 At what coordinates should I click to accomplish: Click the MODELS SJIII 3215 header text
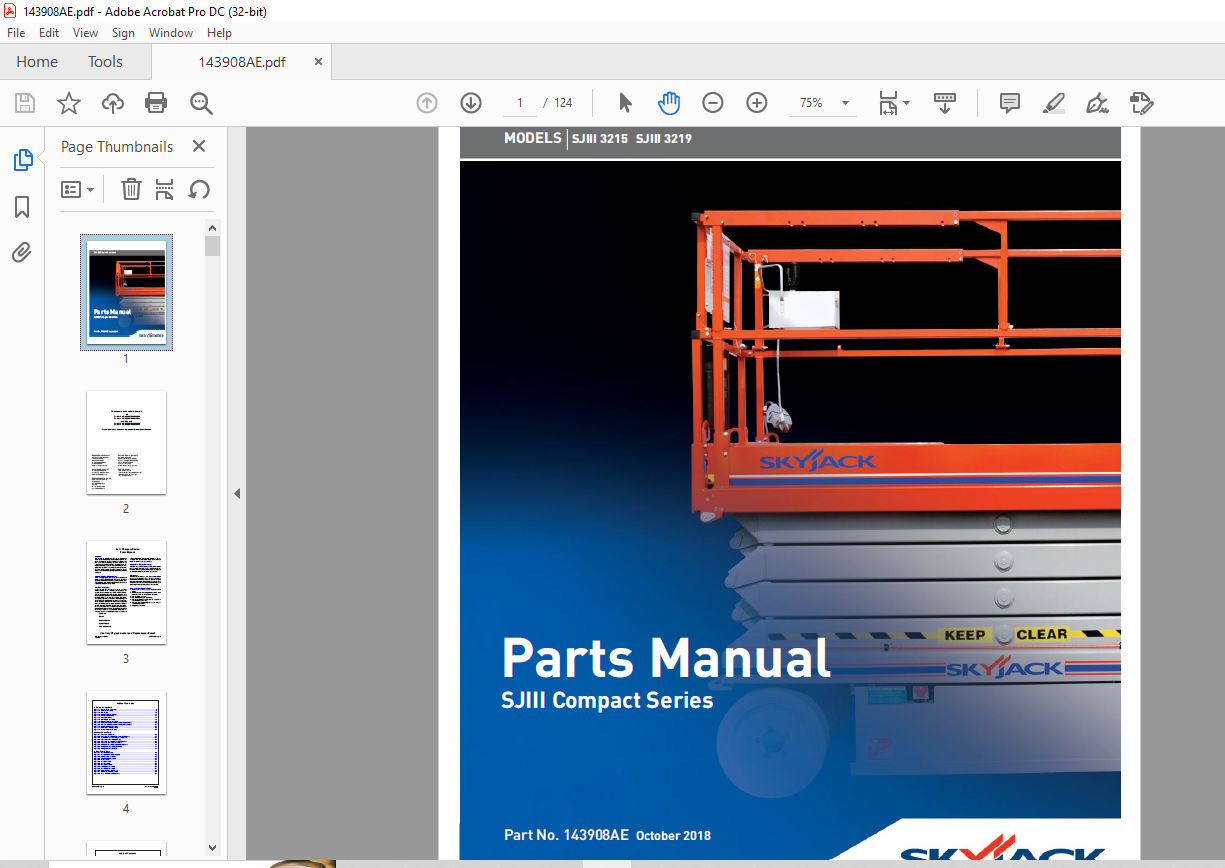coord(597,138)
